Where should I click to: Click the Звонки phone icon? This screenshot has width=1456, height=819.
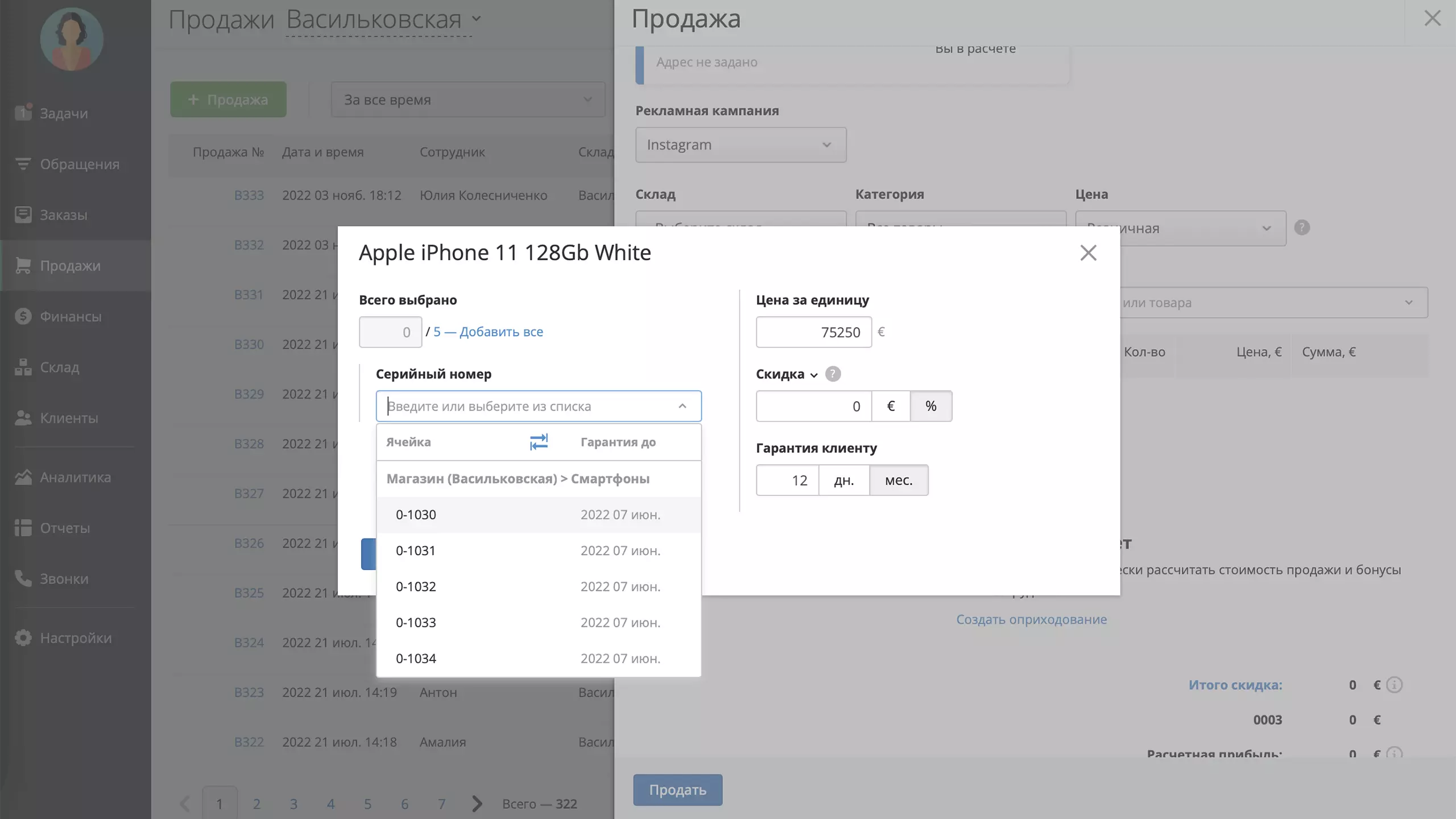click(x=23, y=578)
